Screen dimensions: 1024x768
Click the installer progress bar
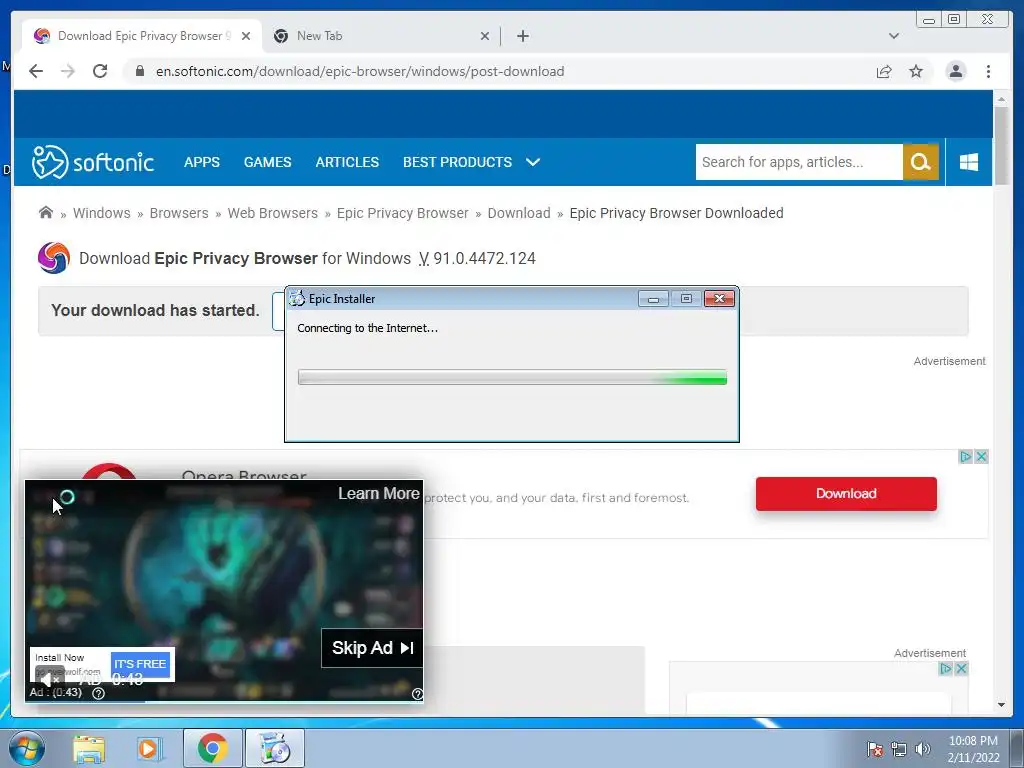pyautogui.click(x=512, y=377)
